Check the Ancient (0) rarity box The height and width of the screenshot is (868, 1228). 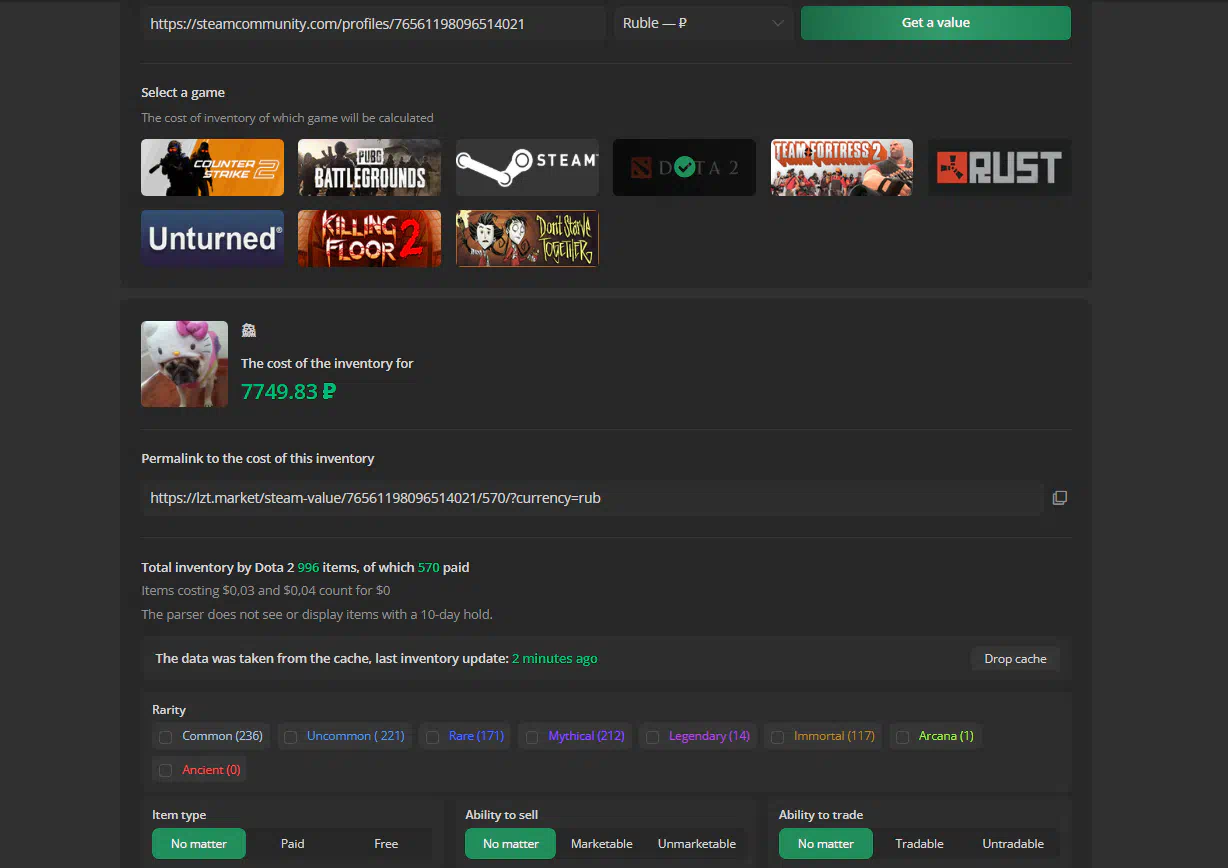click(165, 771)
